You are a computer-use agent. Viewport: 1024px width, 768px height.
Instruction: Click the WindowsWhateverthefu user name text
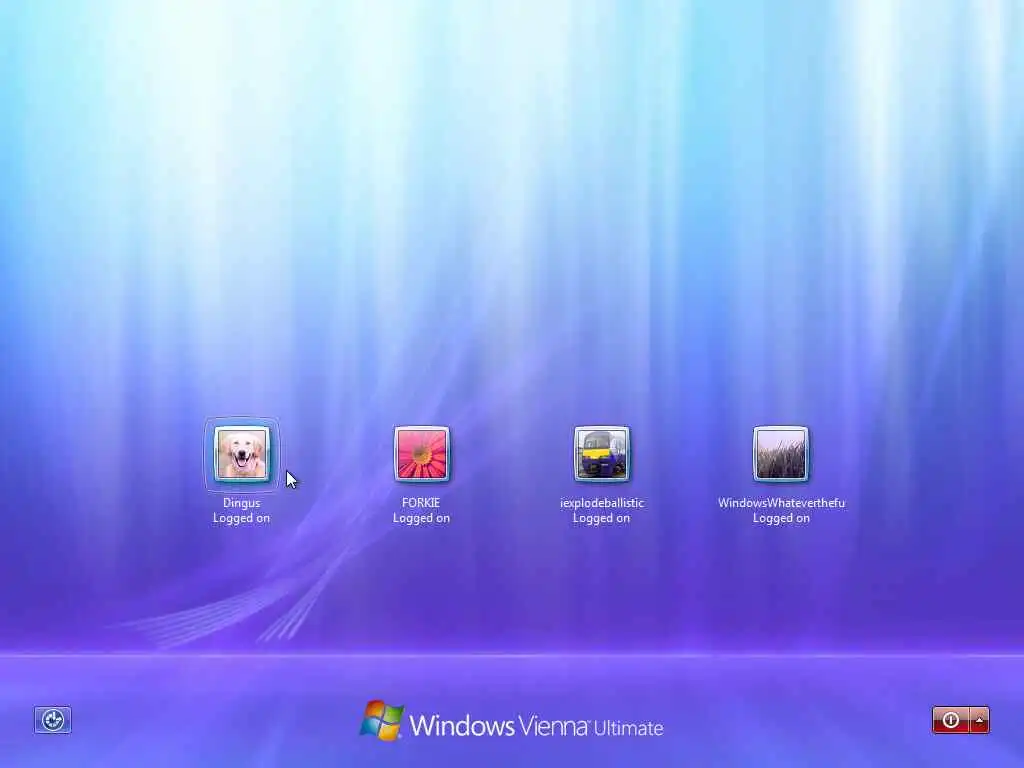(781, 503)
